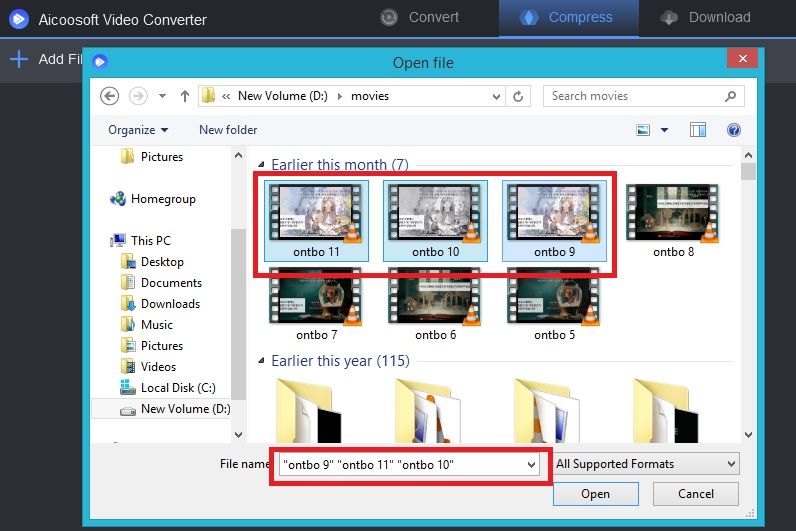Open the help icon
Viewport: 796px width, 531px height.
(x=734, y=130)
